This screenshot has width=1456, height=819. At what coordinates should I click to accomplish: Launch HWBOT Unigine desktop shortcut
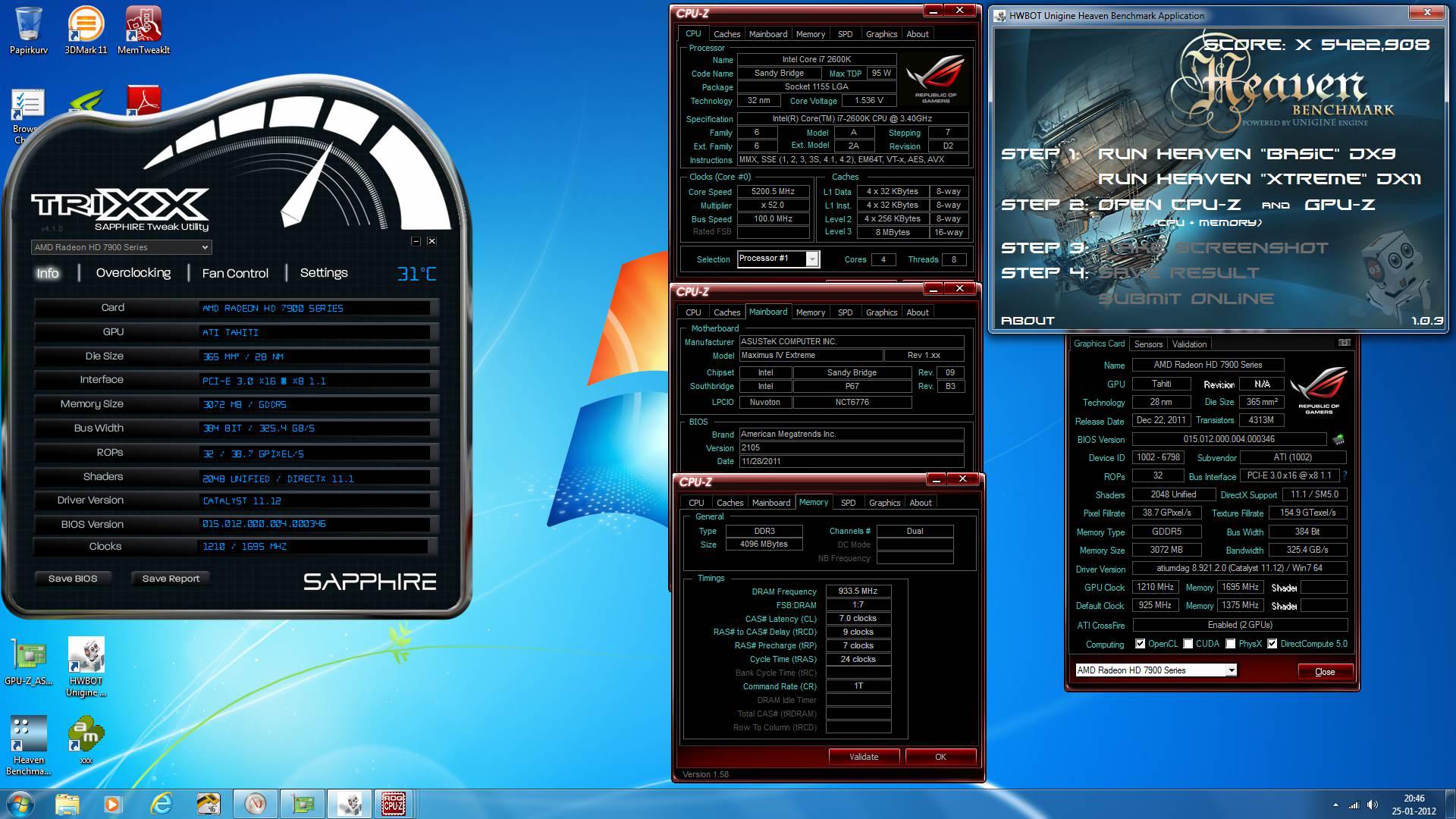click(86, 666)
